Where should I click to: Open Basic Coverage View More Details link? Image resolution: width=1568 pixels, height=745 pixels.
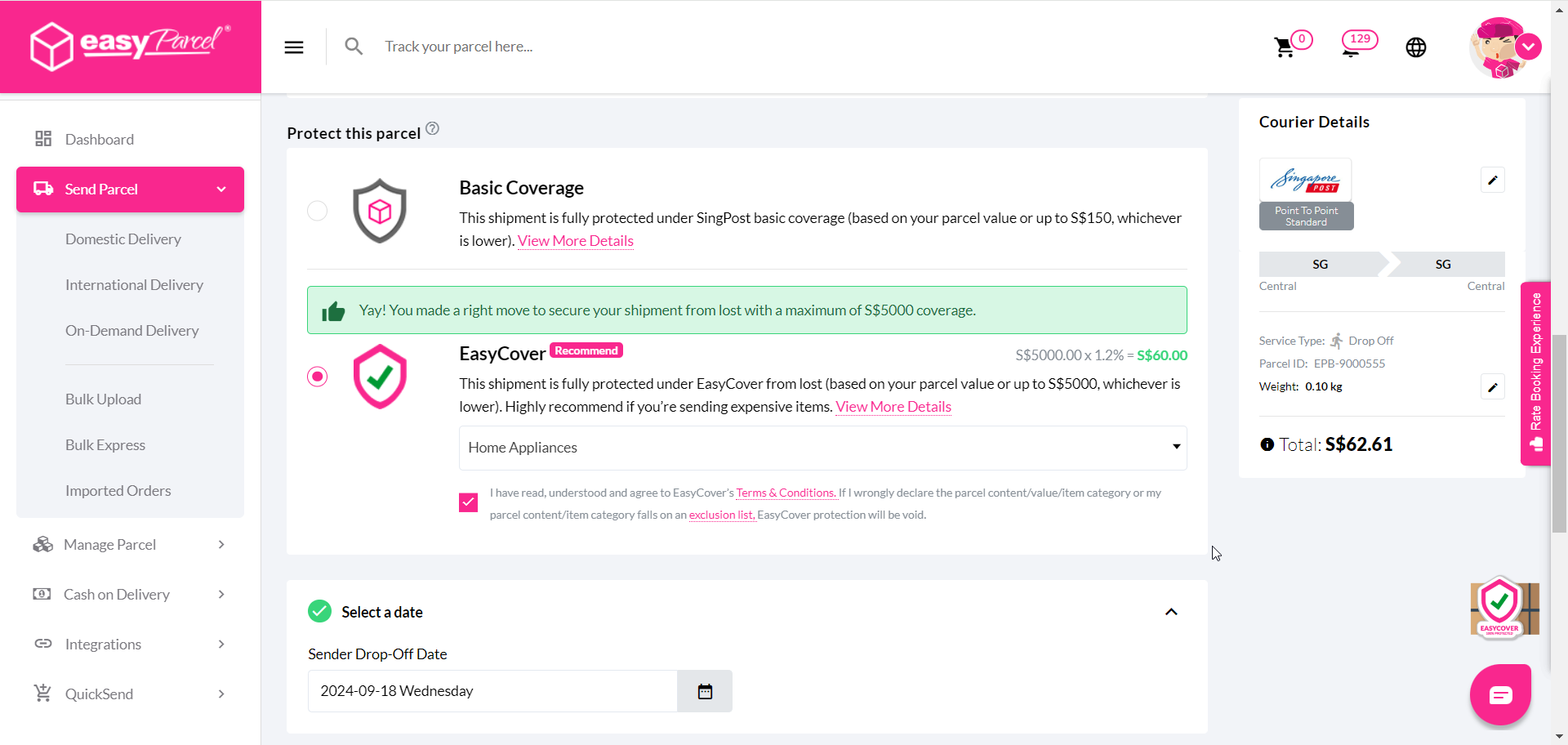576,241
